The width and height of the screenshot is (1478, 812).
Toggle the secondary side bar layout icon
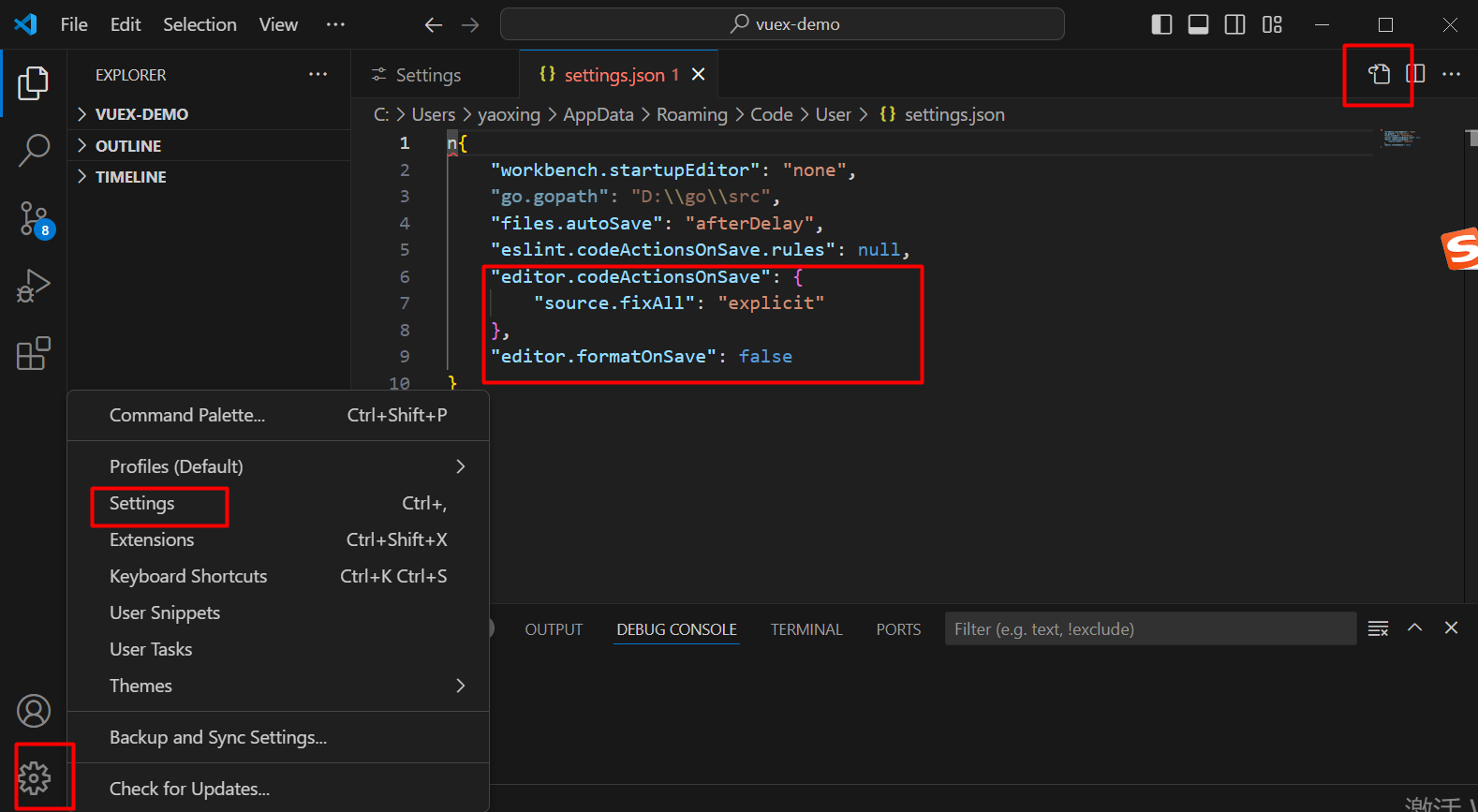(1235, 24)
